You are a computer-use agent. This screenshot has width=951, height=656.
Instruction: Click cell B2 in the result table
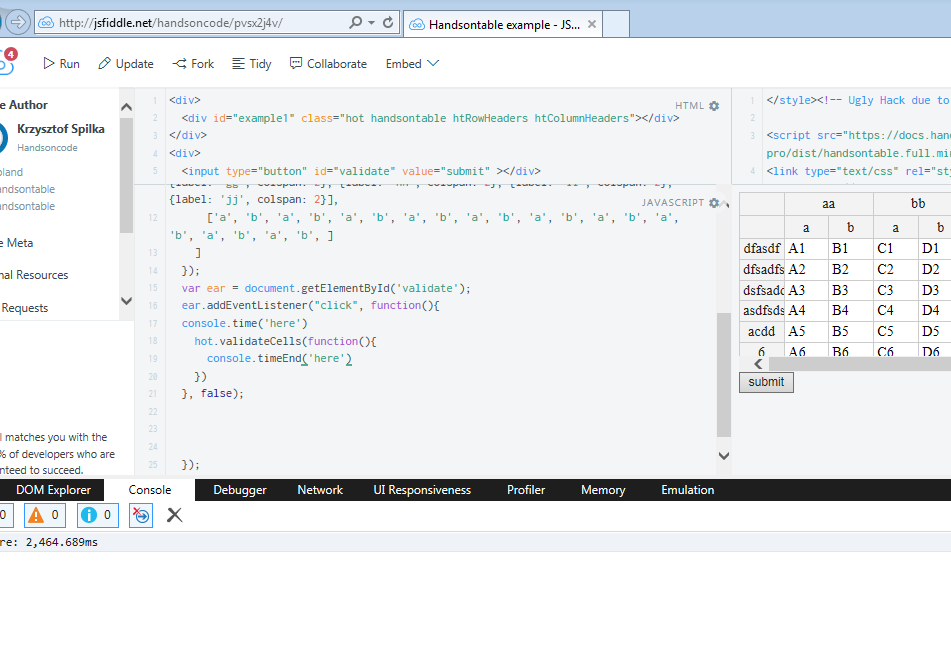tap(851, 269)
